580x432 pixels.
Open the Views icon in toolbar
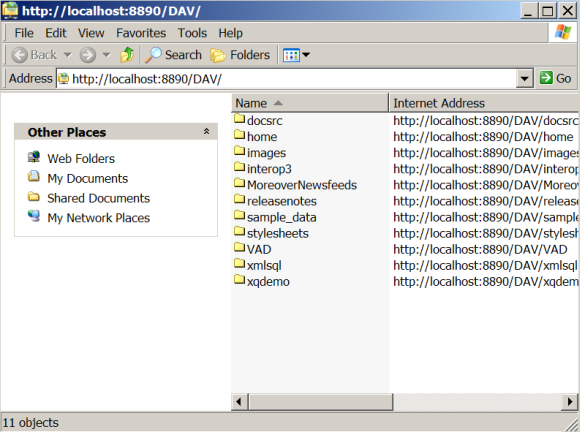pos(291,55)
